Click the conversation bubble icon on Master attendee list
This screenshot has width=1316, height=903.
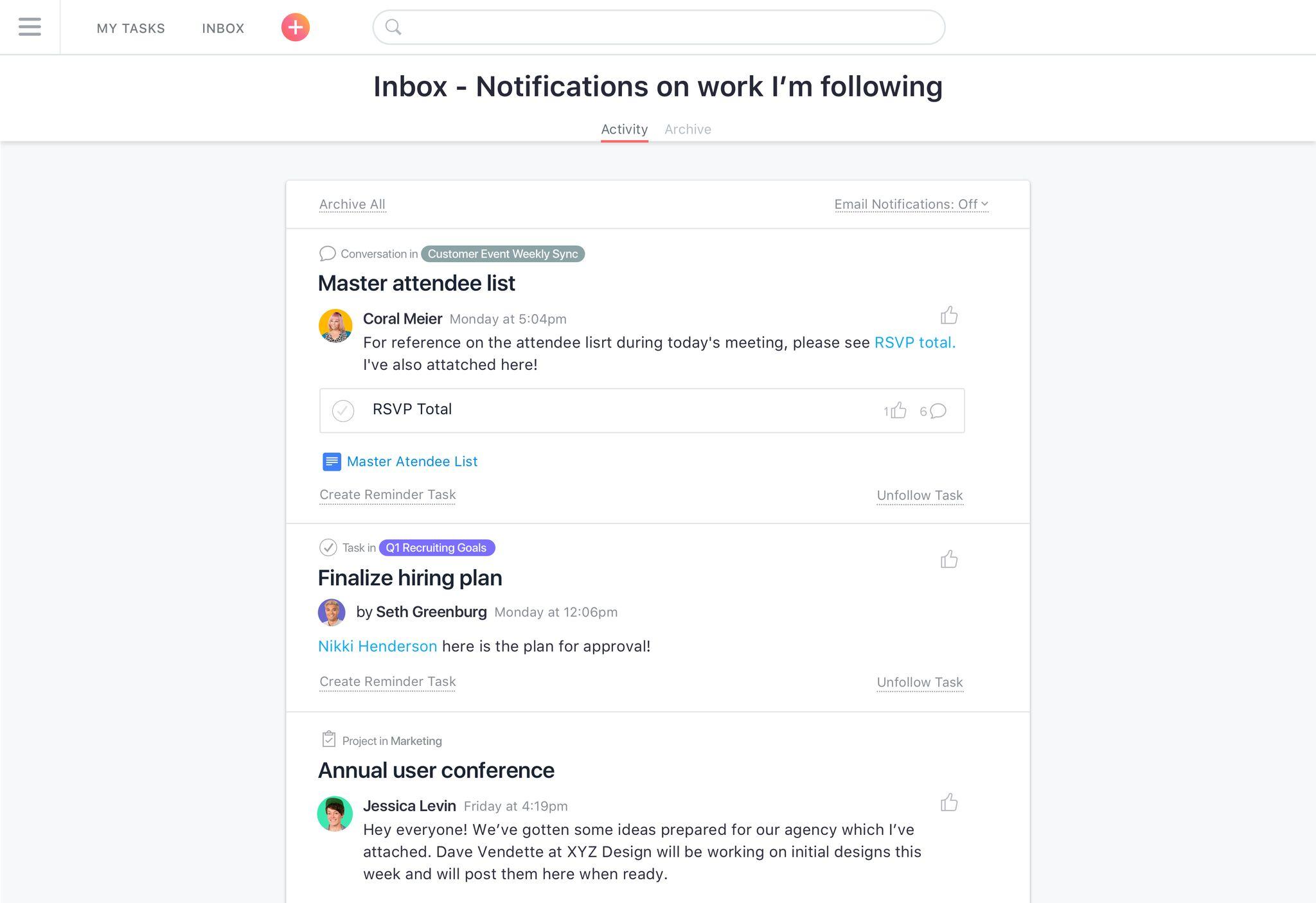coord(327,253)
